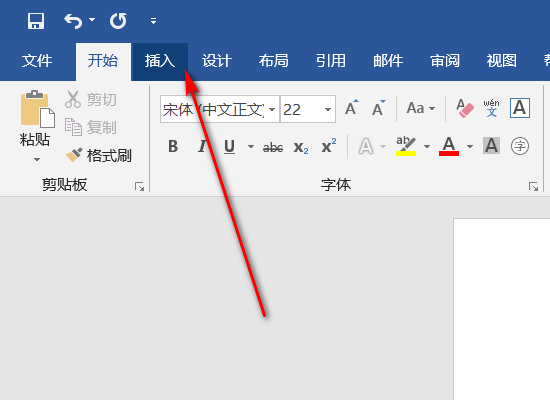Click the Undo arrow icon
Image resolution: width=550 pixels, height=400 pixels.
click(73, 21)
